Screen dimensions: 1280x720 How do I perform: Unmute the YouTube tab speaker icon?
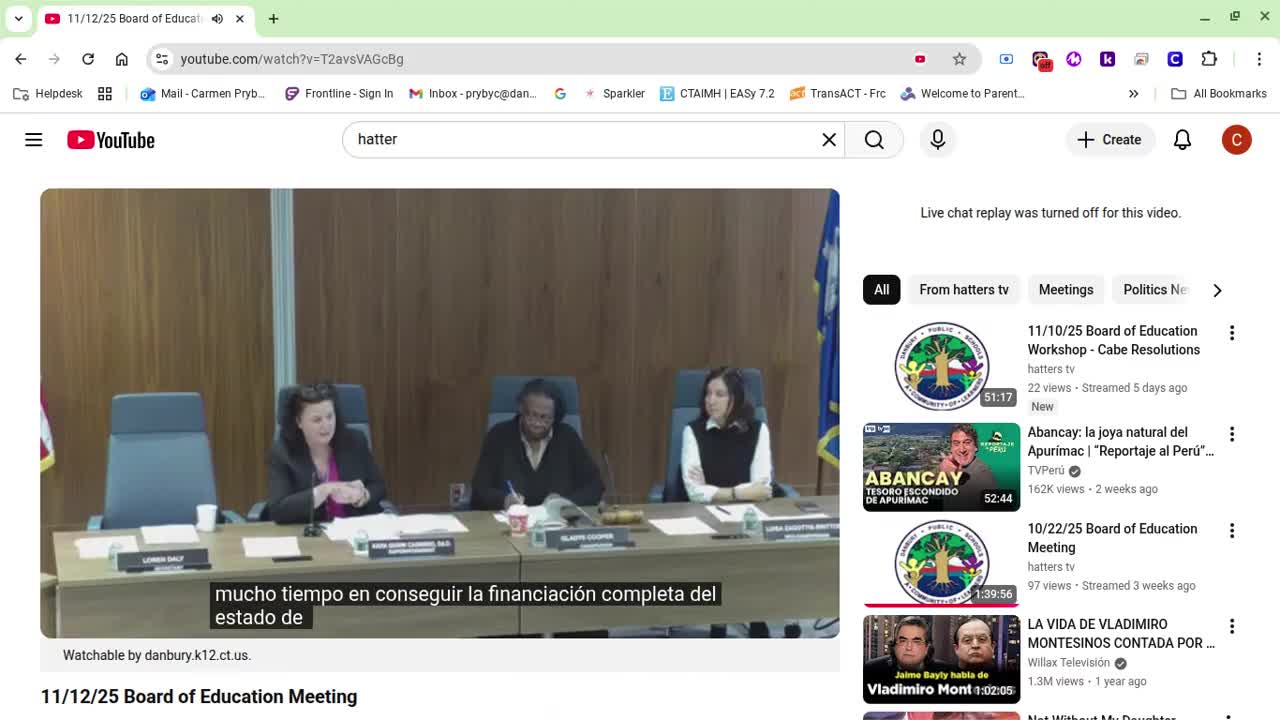click(x=217, y=18)
